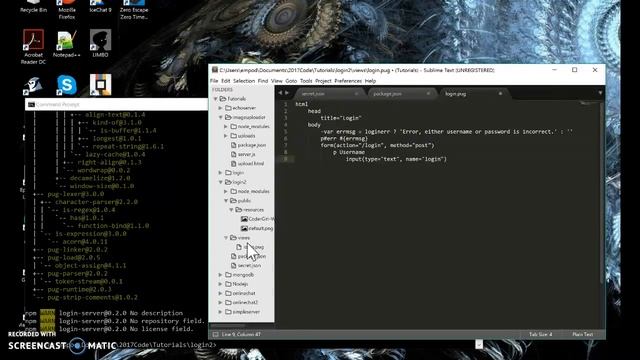Image resolution: width=640 pixels, height=360 pixels.
Task: Open the Skype desktop shortcut
Action: pyautogui.click(x=67, y=84)
